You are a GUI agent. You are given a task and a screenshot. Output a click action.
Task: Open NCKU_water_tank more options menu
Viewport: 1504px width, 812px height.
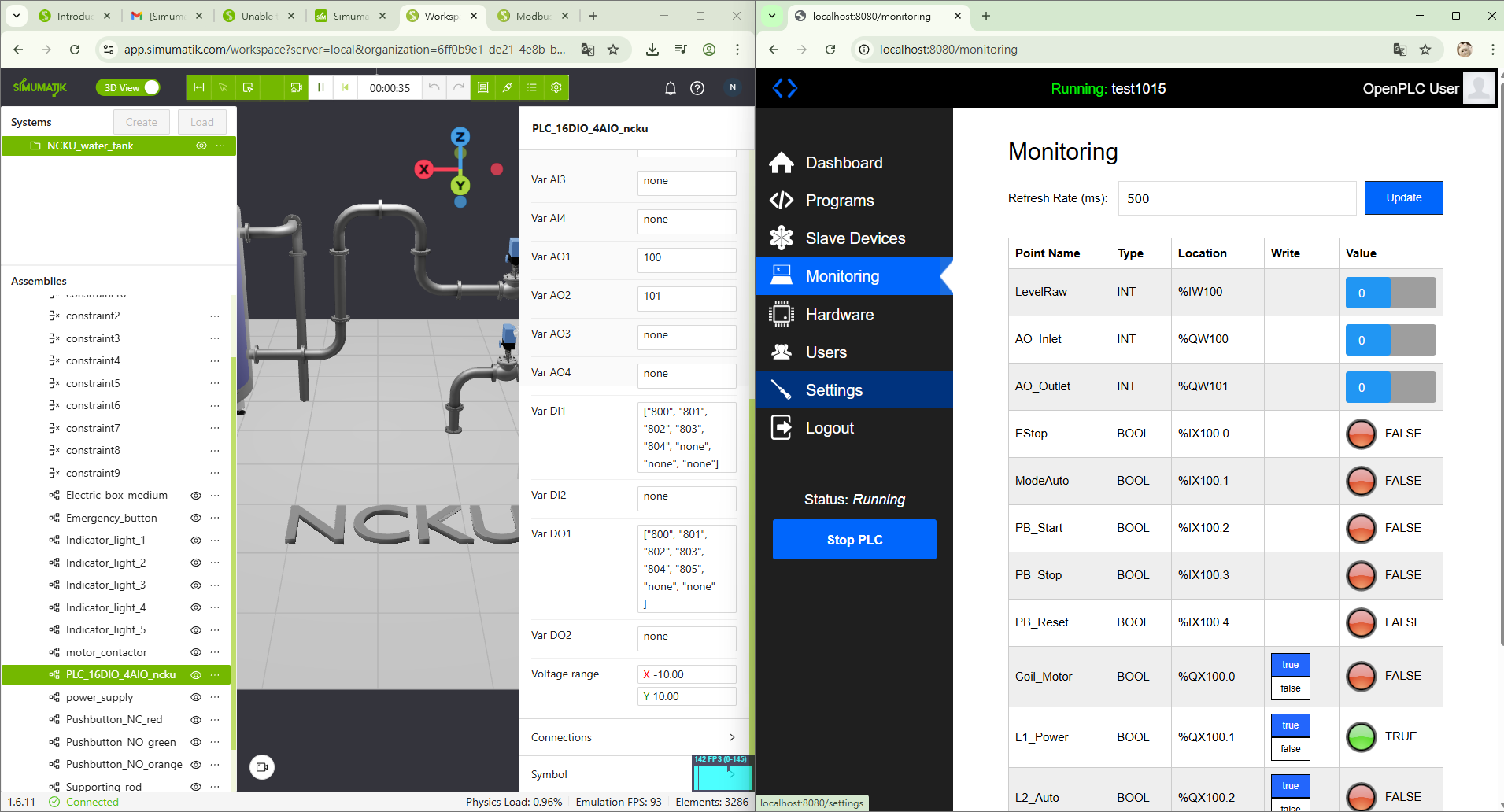[x=220, y=146]
